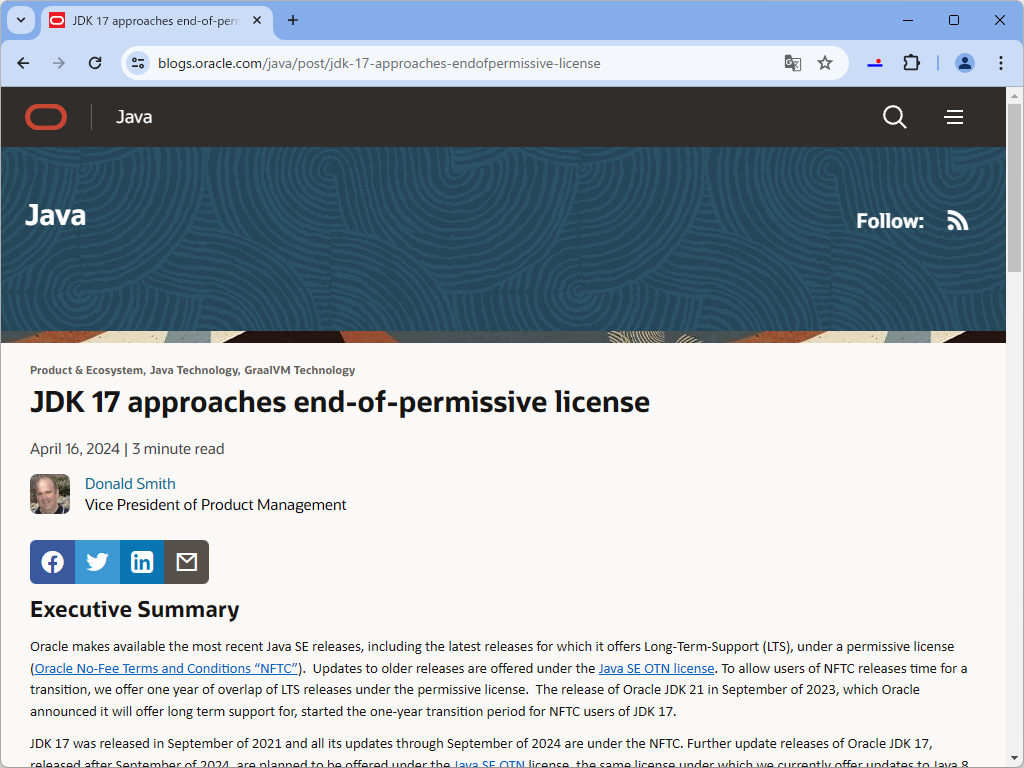Open the Chrome three-dot menu
Viewport: 1024px width, 768px height.
click(x=1000, y=63)
